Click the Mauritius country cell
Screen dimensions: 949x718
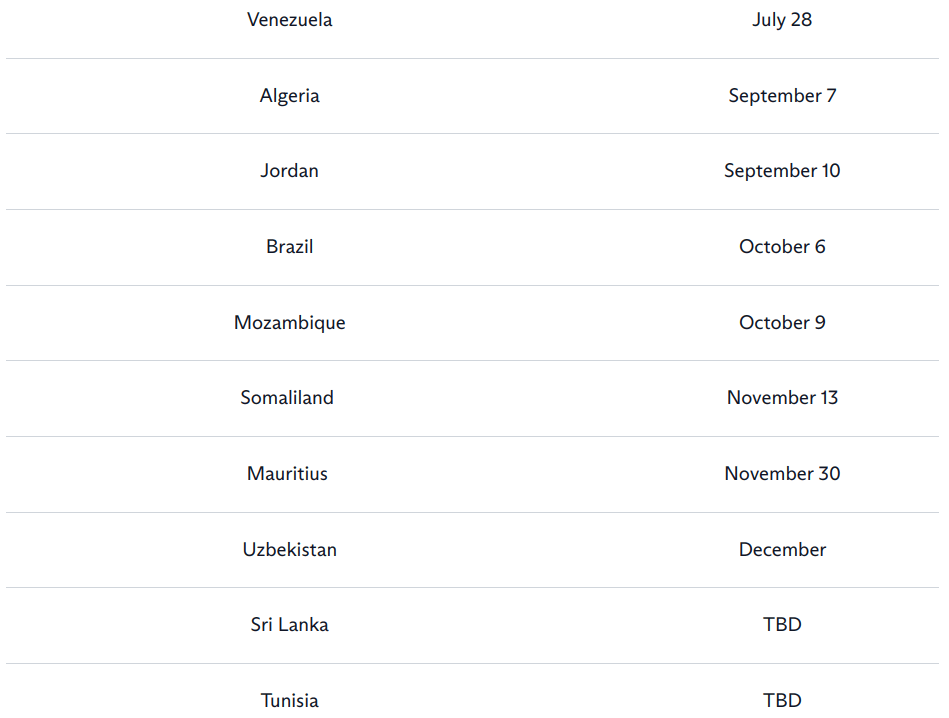287,474
